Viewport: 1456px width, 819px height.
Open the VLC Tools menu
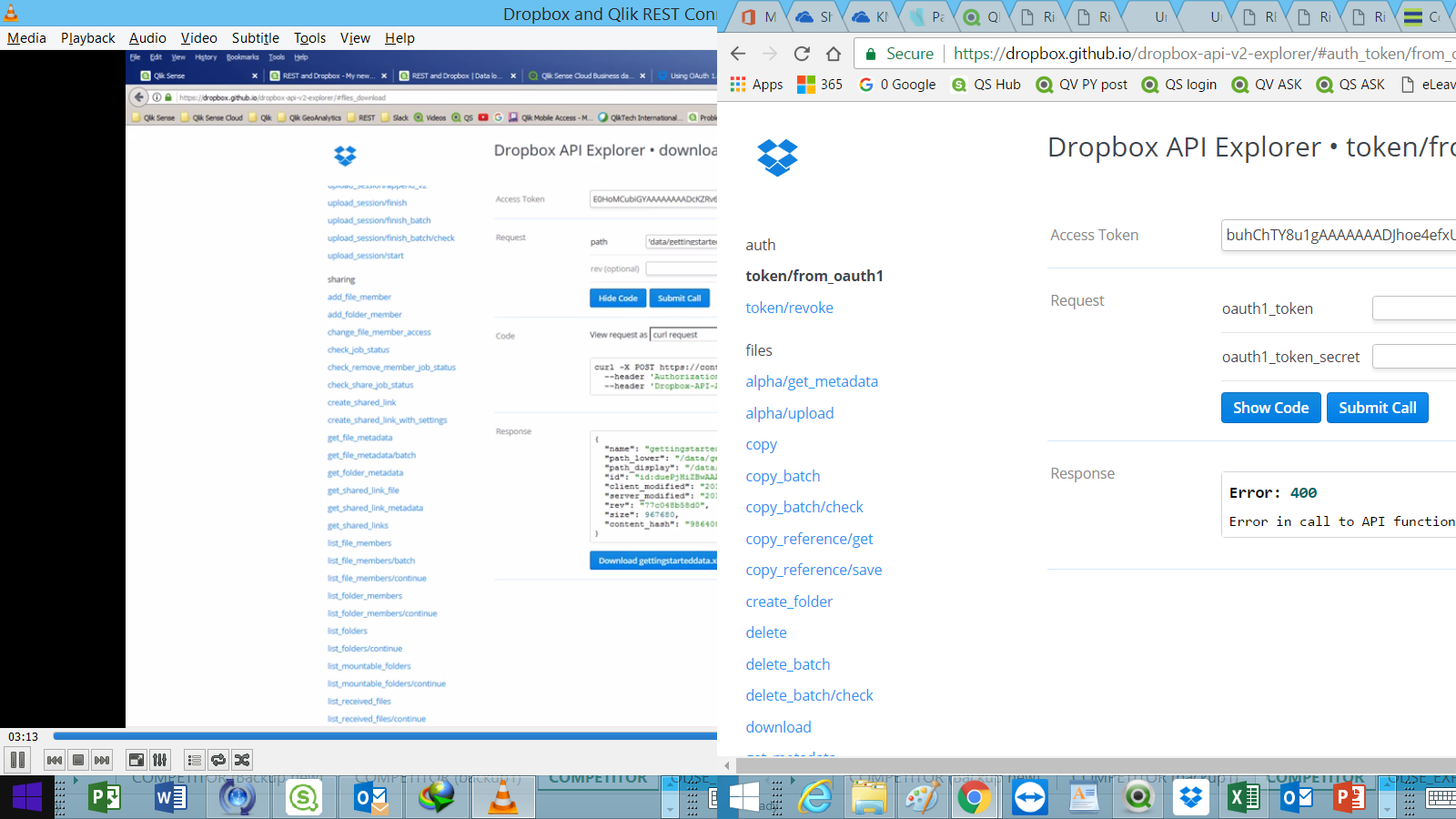click(x=309, y=38)
